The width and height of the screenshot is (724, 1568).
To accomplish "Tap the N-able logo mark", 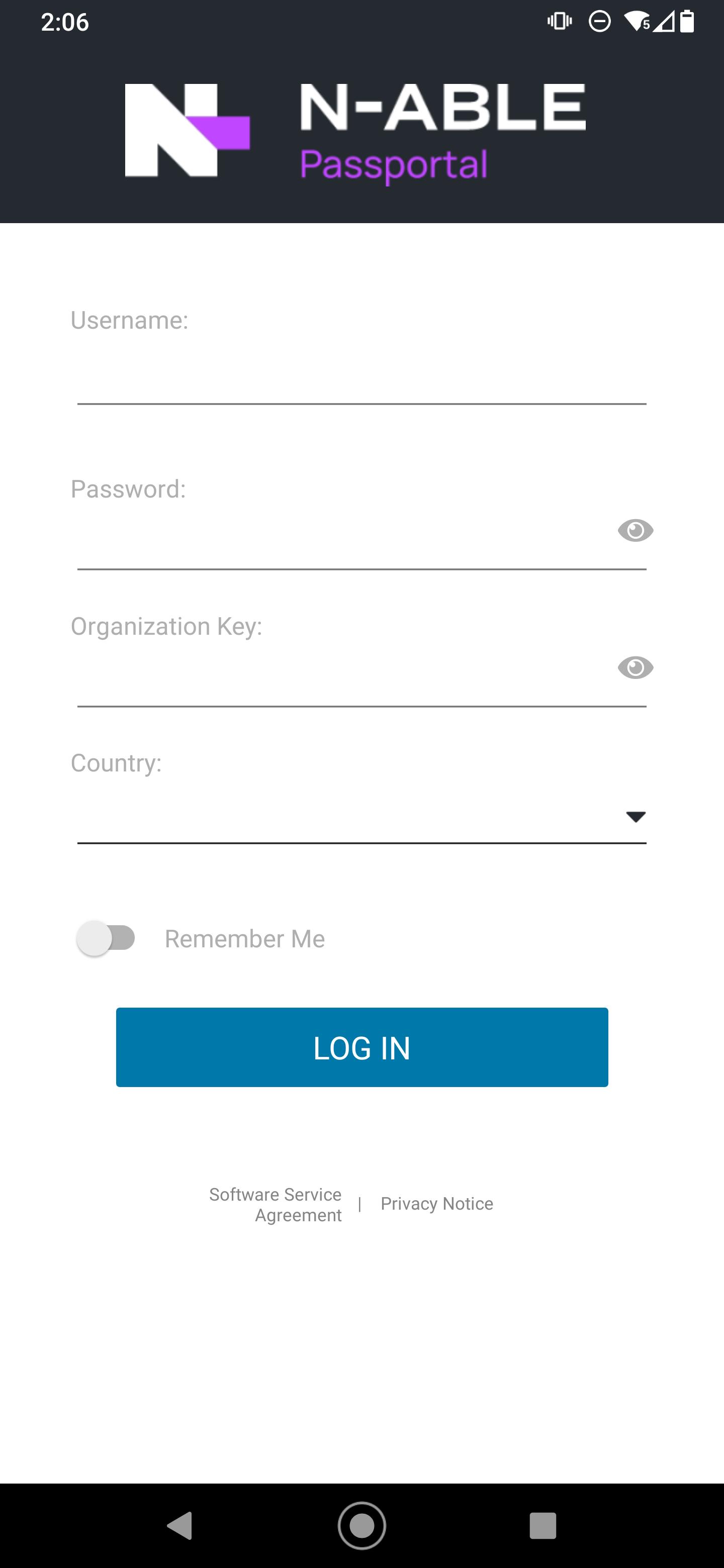I will click(x=187, y=130).
